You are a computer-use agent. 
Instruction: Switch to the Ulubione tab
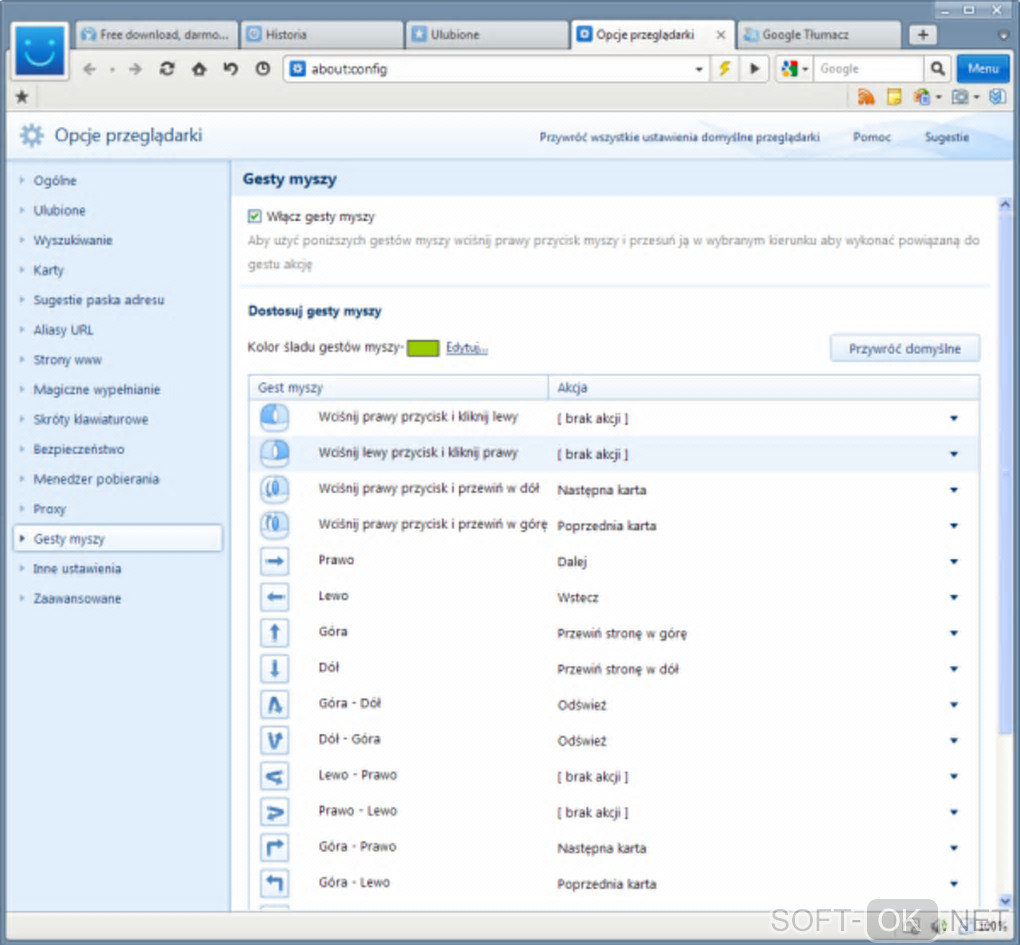click(x=487, y=34)
